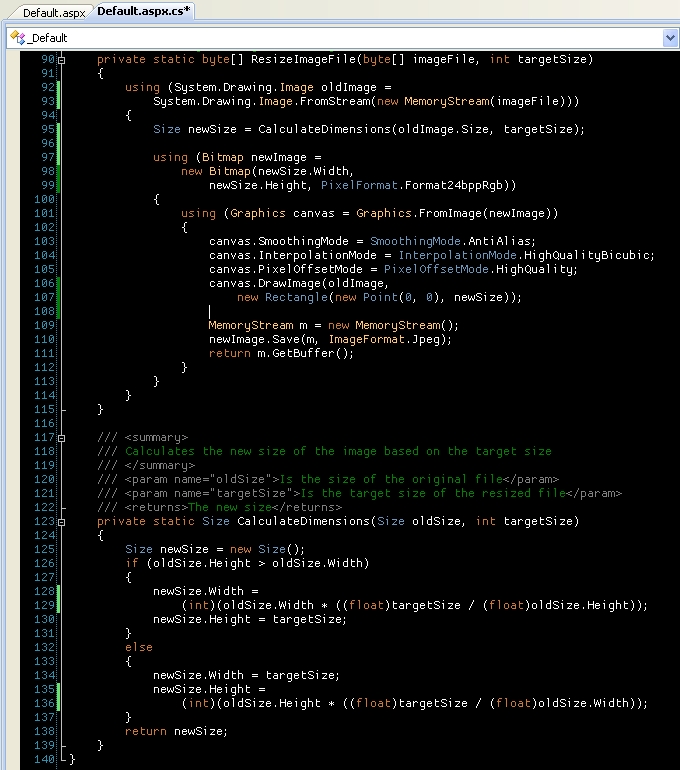Click line number 129 in the margin

44,605
